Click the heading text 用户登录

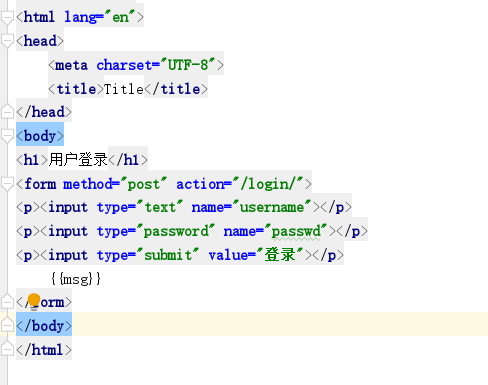(x=78, y=159)
